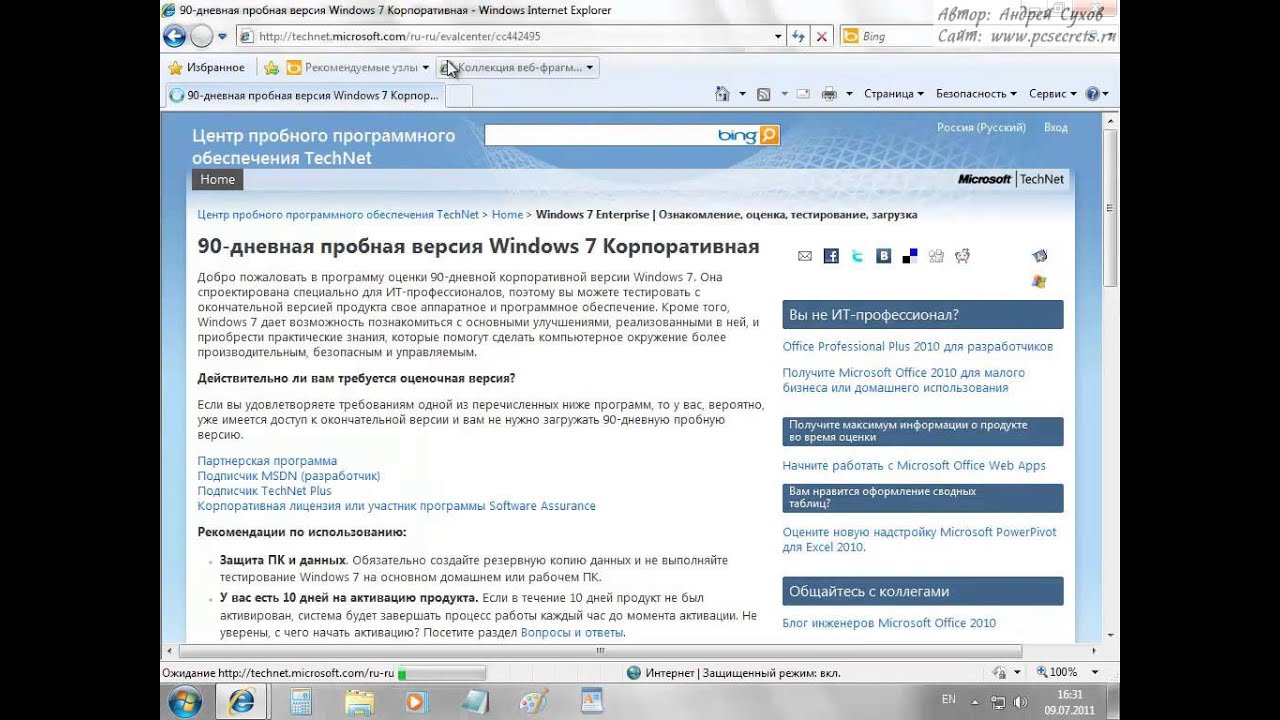Open Начните работать с Microsoft Office Web Apps
Screen dimensions: 1280x720
tap(914, 465)
